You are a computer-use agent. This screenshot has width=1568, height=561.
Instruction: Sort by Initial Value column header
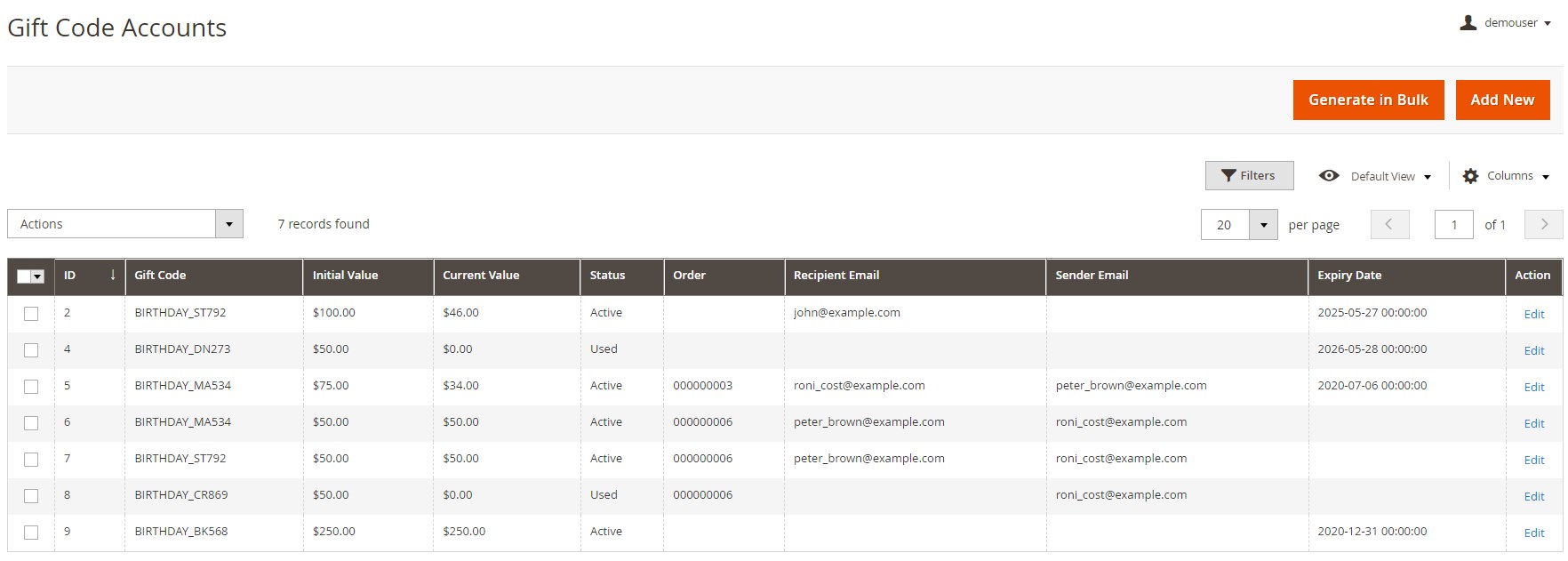coord(368,276)
